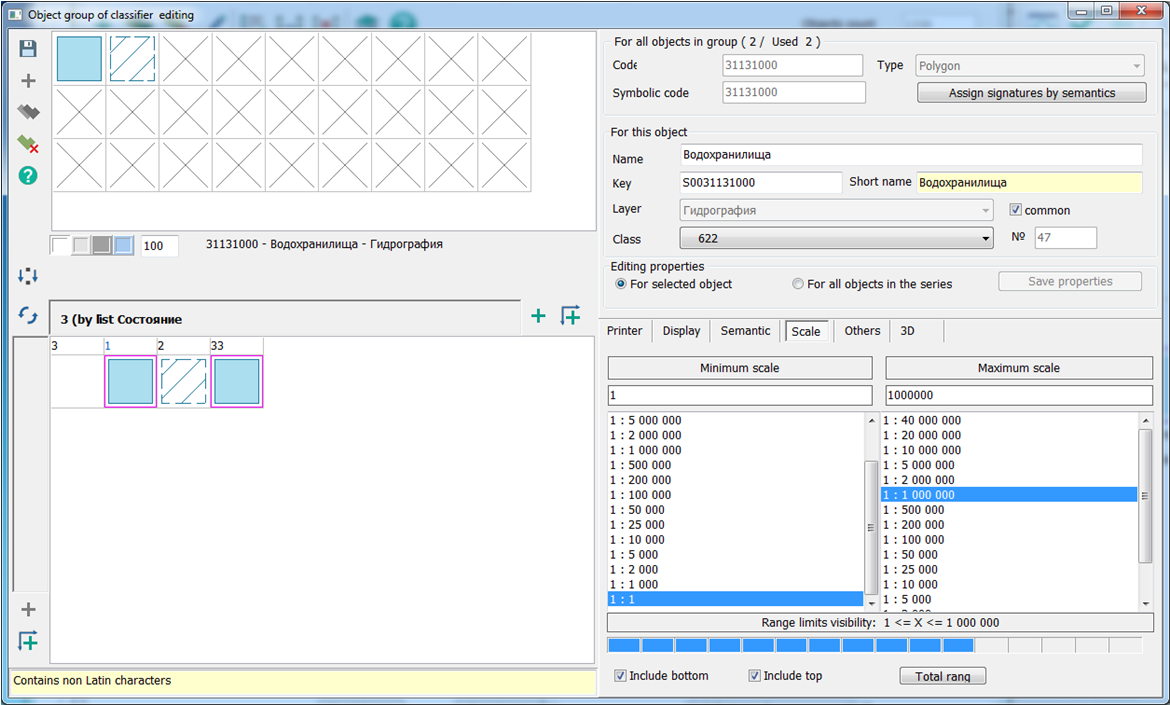Expand the Layer dropdown Гидрография
Image resolution: width=1170 pixels, height=705 pixels.
[x=836, y=210]
